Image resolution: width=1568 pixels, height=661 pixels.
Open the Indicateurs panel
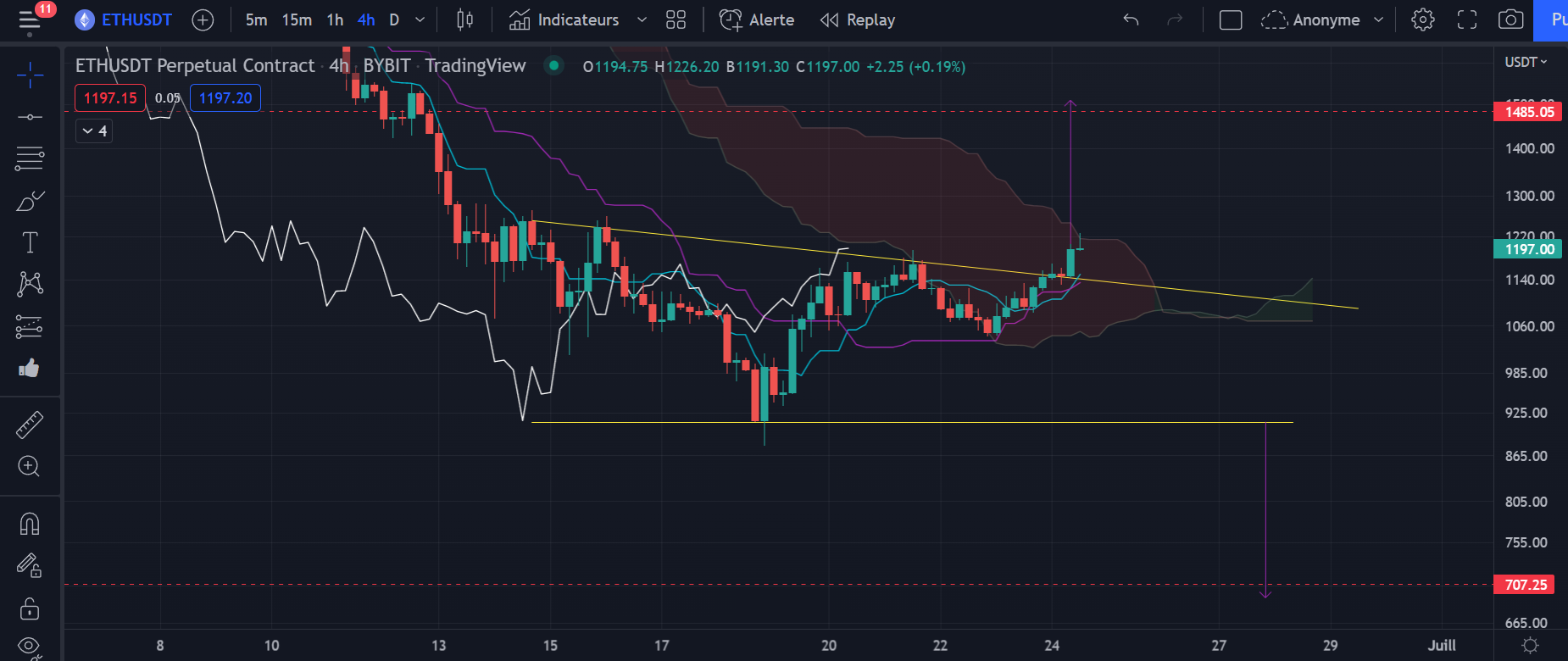565,19
